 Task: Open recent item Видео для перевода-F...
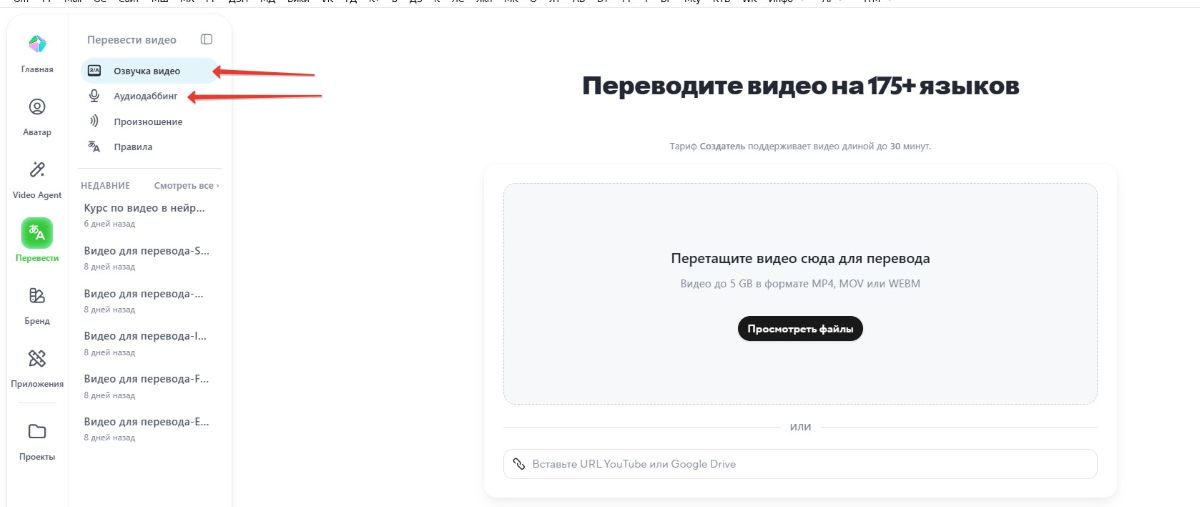(x=148, y=386)
